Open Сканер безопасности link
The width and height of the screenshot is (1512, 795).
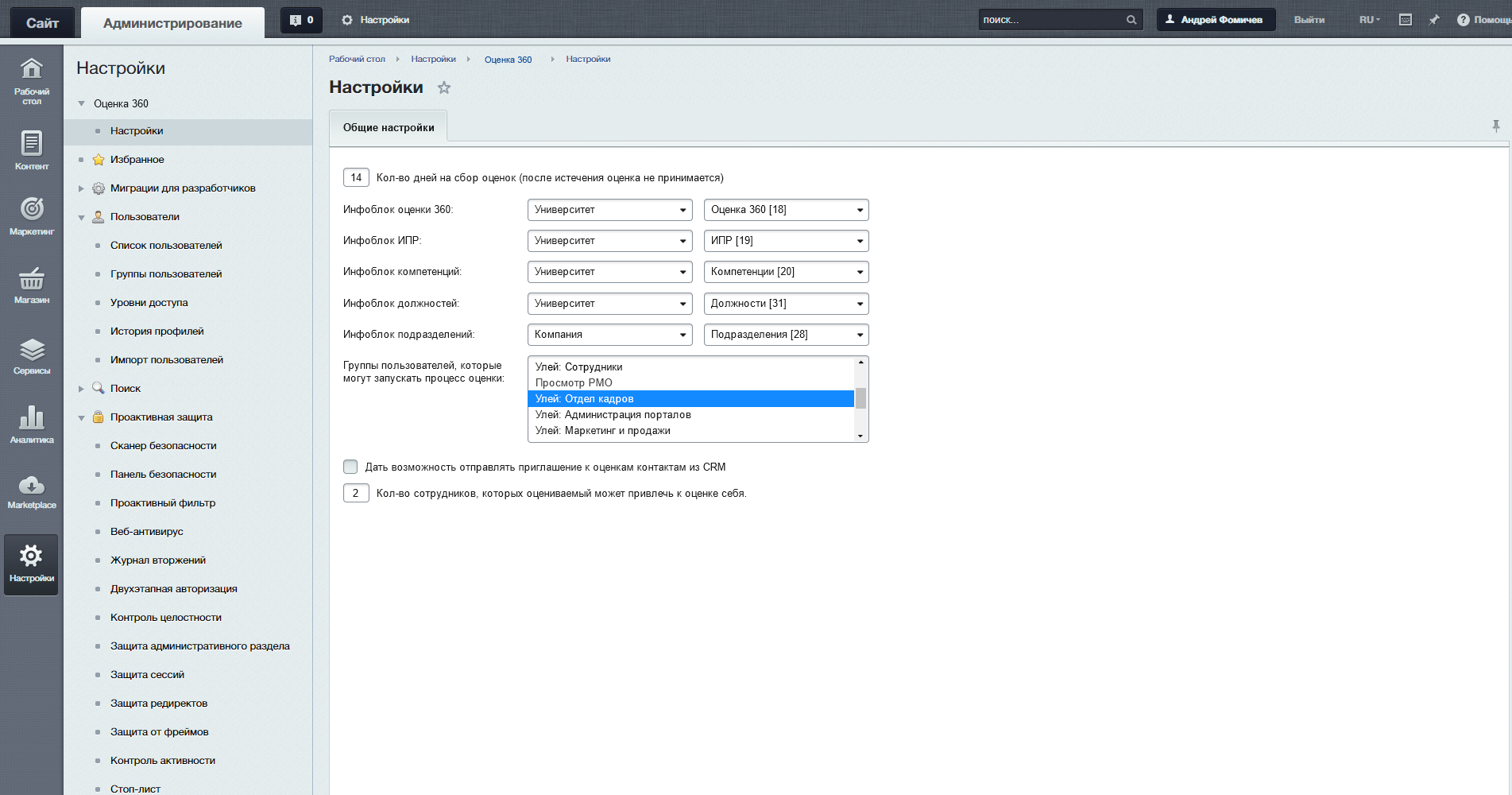pos(163,446)
